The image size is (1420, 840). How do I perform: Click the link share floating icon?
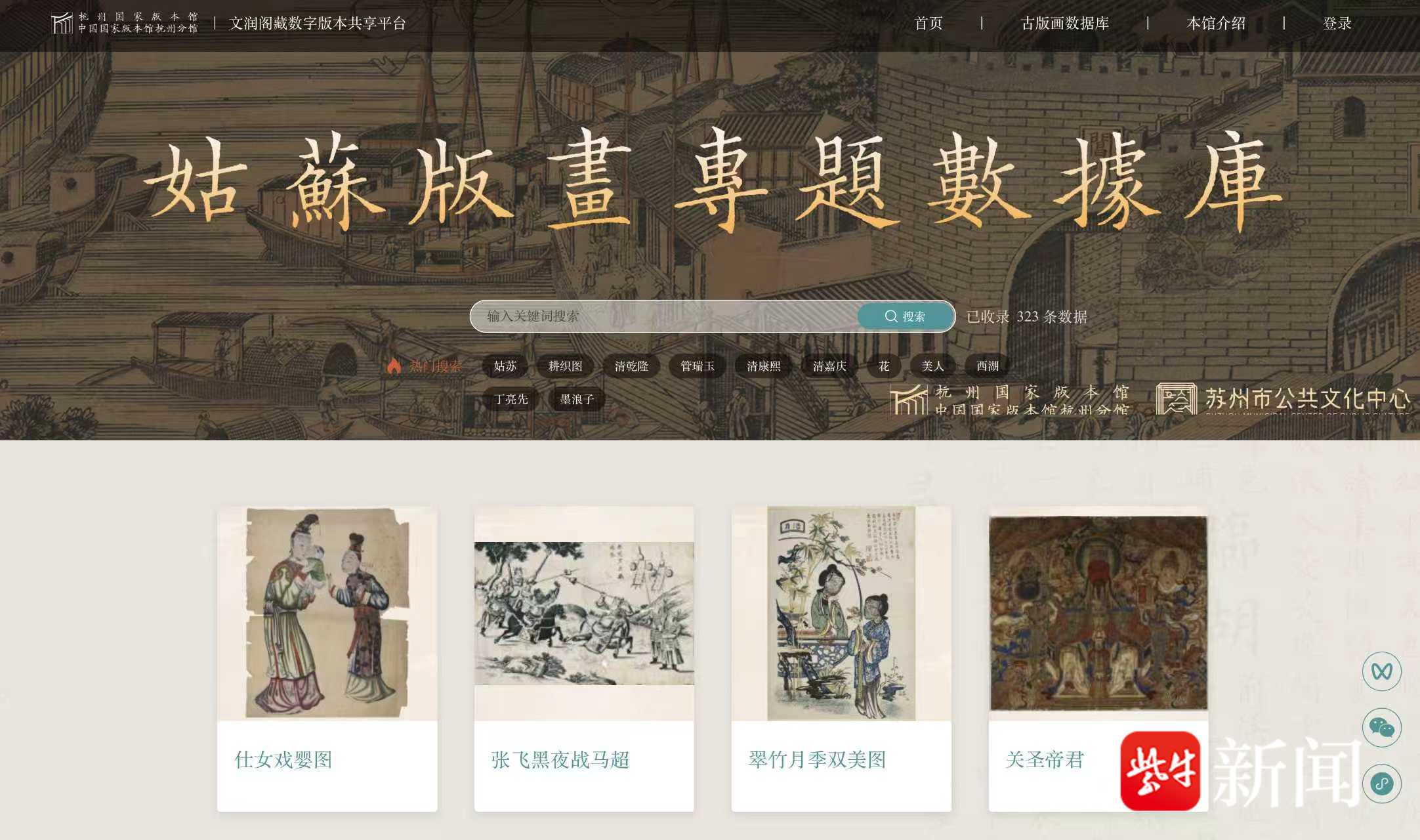(1381, 784)
